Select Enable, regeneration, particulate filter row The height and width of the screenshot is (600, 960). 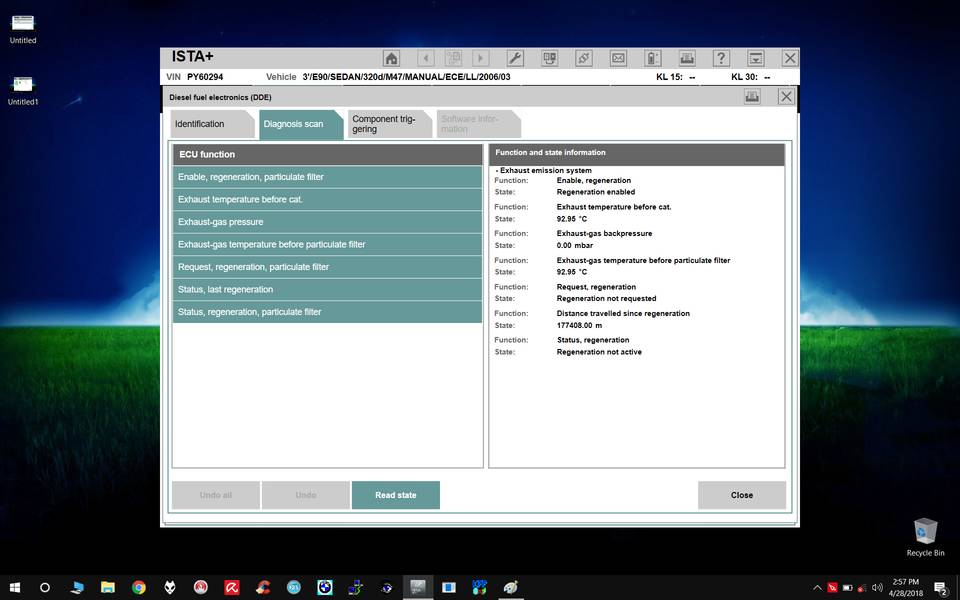coord(328,177)
